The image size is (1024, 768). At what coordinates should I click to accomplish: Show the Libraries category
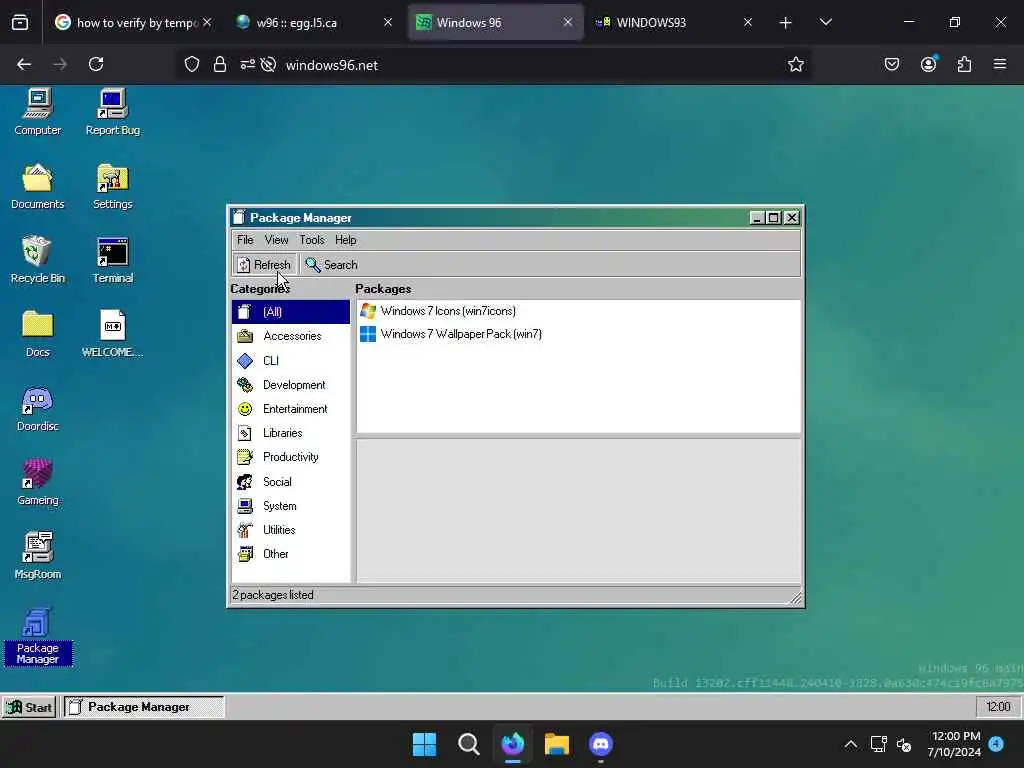pyautogui.click(x=291, y=433)
